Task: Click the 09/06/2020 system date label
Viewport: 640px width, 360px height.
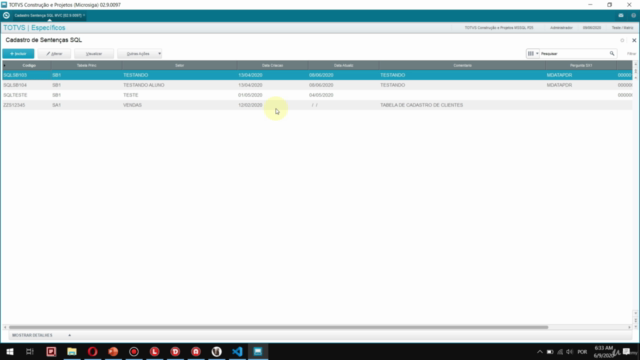Action: tap(592, 28)
